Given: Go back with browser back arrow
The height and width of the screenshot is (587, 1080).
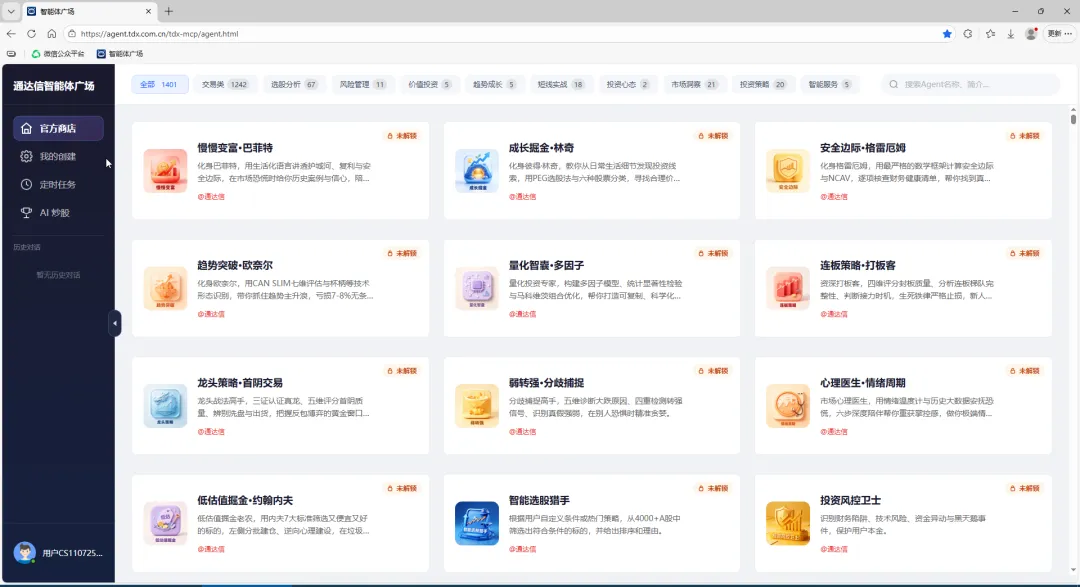Looking at the screenshot, I should [x=11, y=33].
